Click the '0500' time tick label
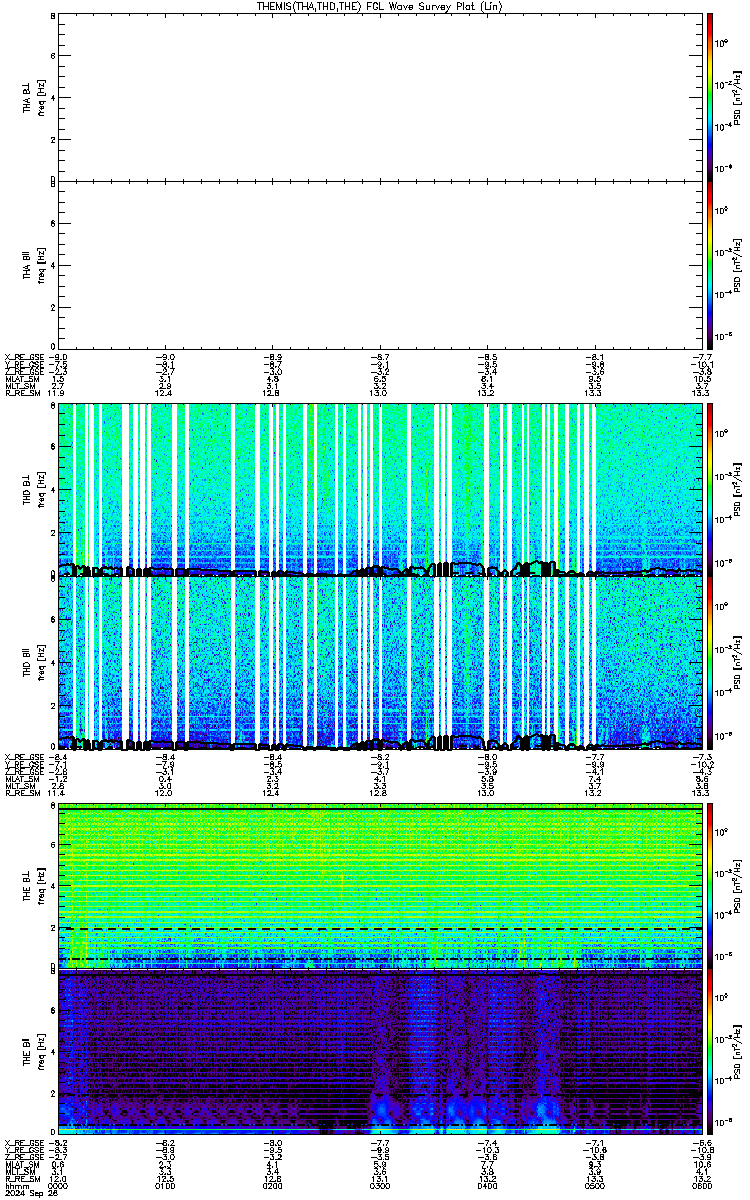Viewport: 750px width, 1200px height. [x=595, y=1187]
